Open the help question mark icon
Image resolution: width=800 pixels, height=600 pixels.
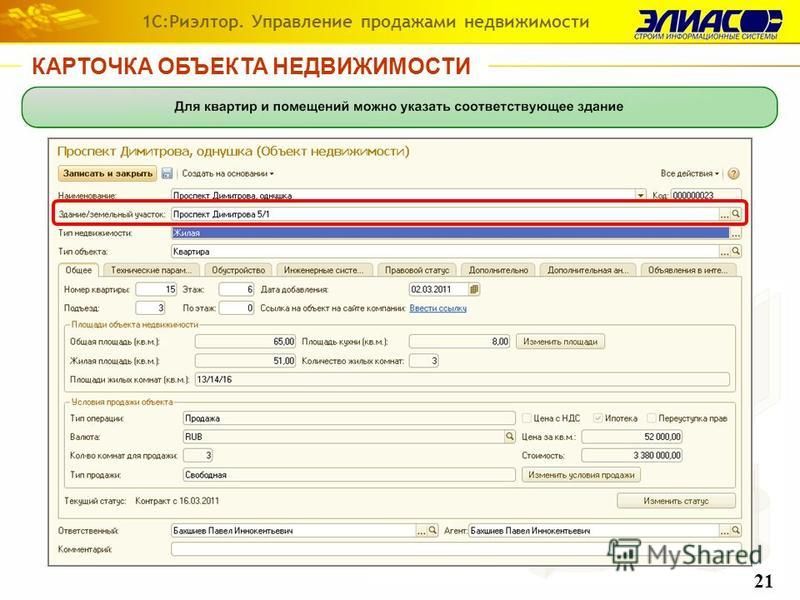tap(733, 174)
